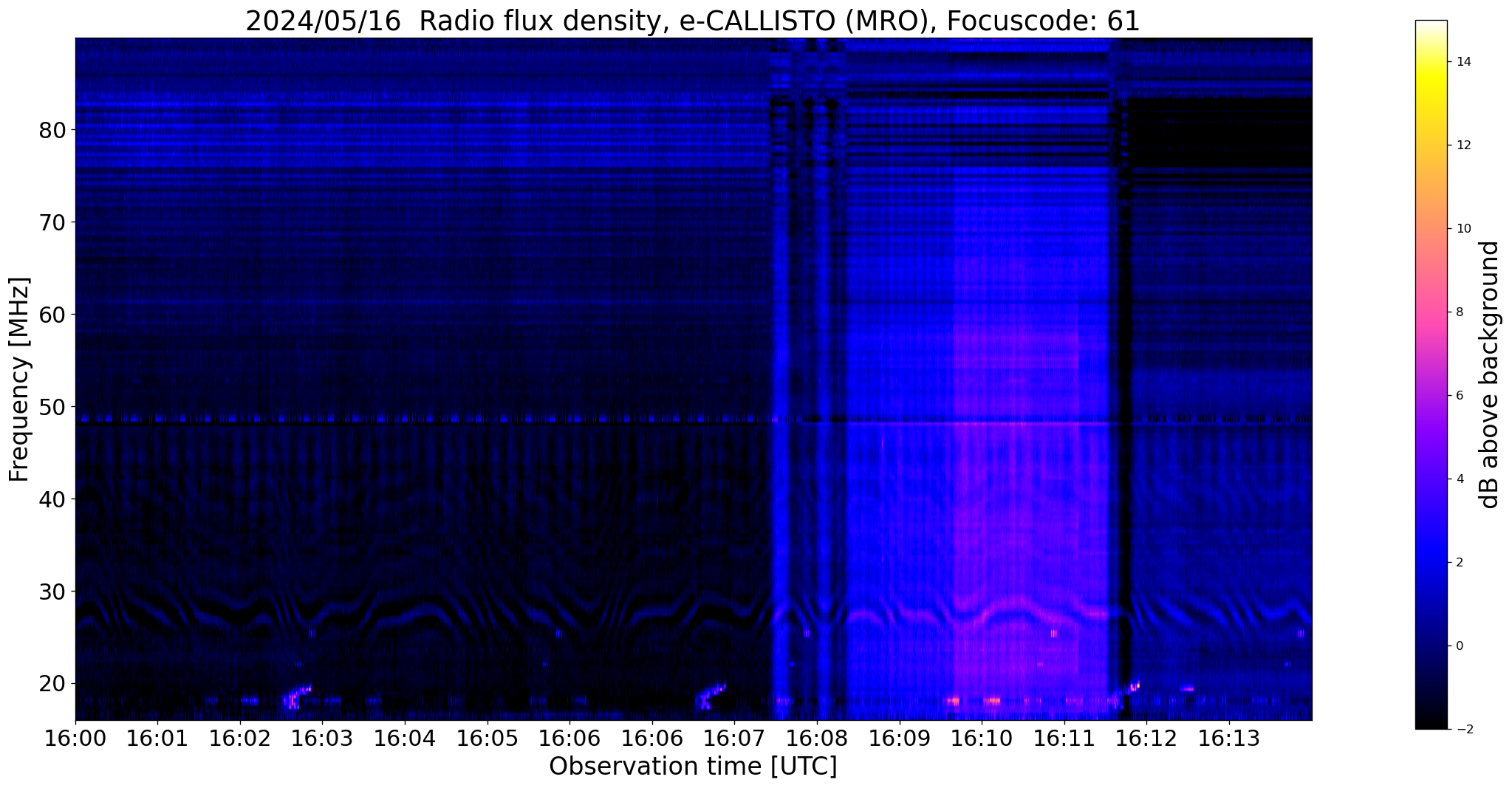This screenshot has height=788, width=1512.
Task: Click the 70 MHz frequency tick label
Action: tap(52, 222)
